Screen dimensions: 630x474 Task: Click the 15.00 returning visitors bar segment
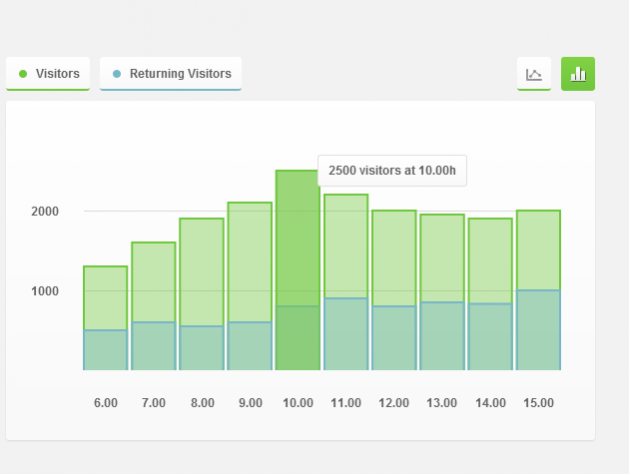[x=538, y=330]
